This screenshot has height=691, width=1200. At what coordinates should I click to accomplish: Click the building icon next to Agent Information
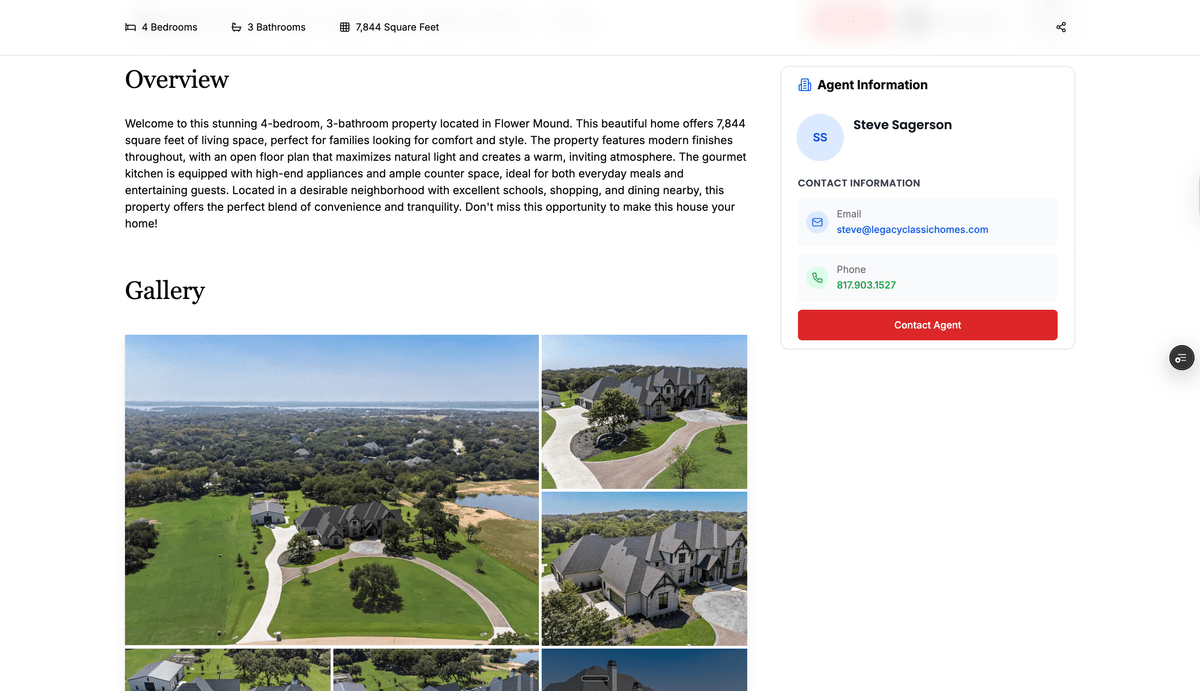click(x=805, y=85)
